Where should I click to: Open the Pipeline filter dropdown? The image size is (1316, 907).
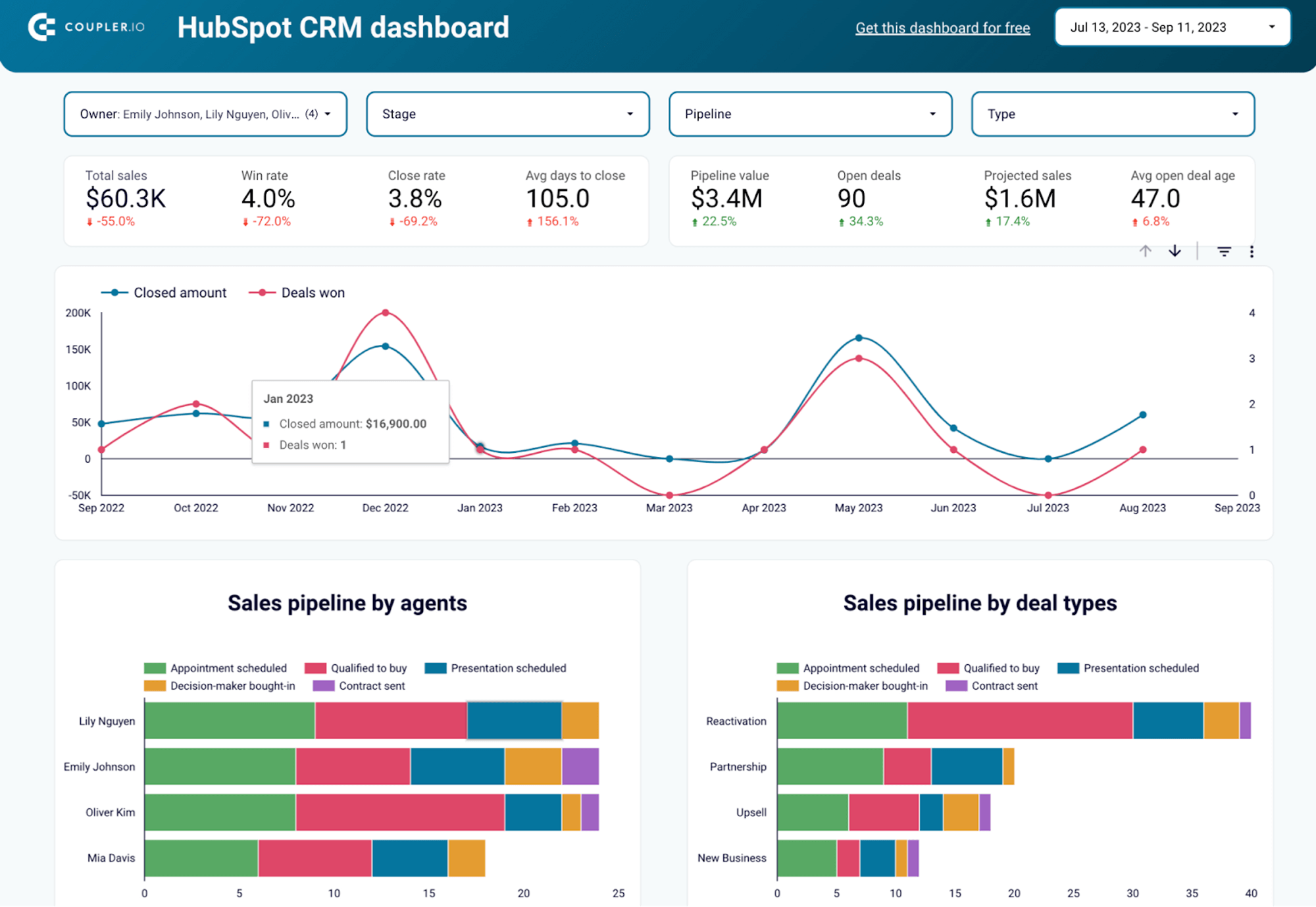coord(810,113)
